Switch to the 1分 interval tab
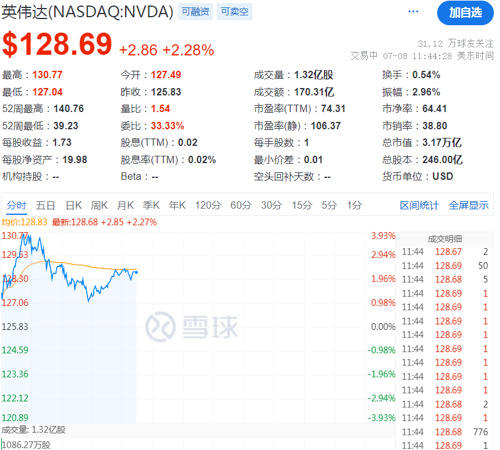 tap(354, 205)
